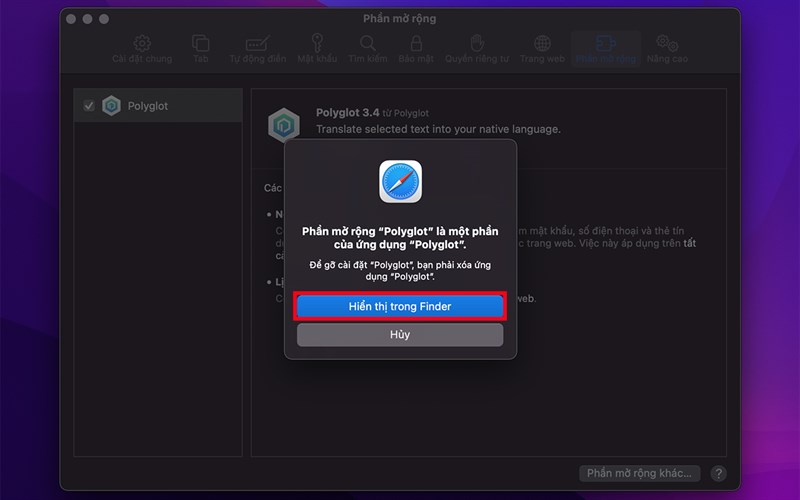
Task: Click Phần mở rộng khác button
Action: coord(639,473)
